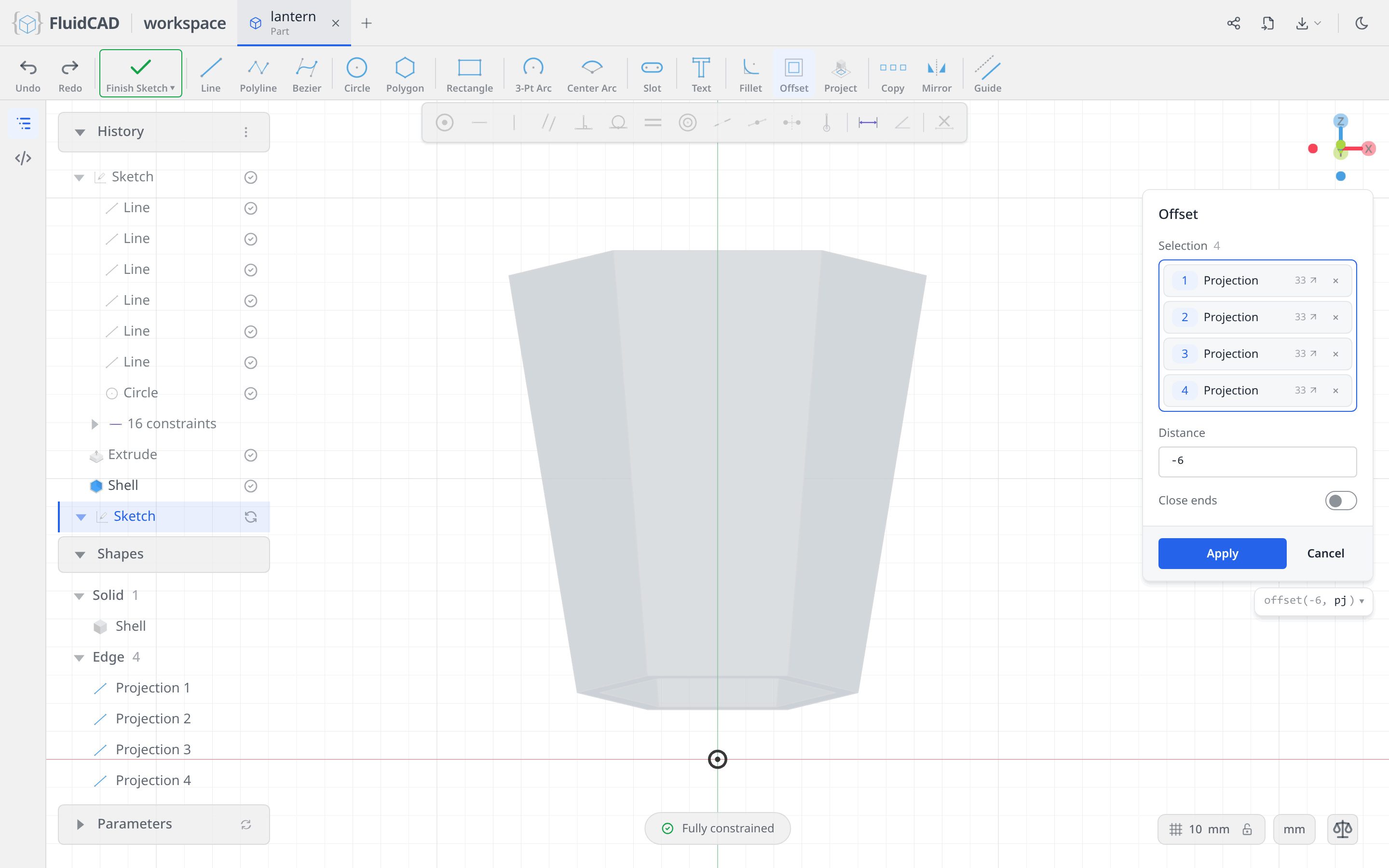Select the Line sketch tool

(211, 74)
